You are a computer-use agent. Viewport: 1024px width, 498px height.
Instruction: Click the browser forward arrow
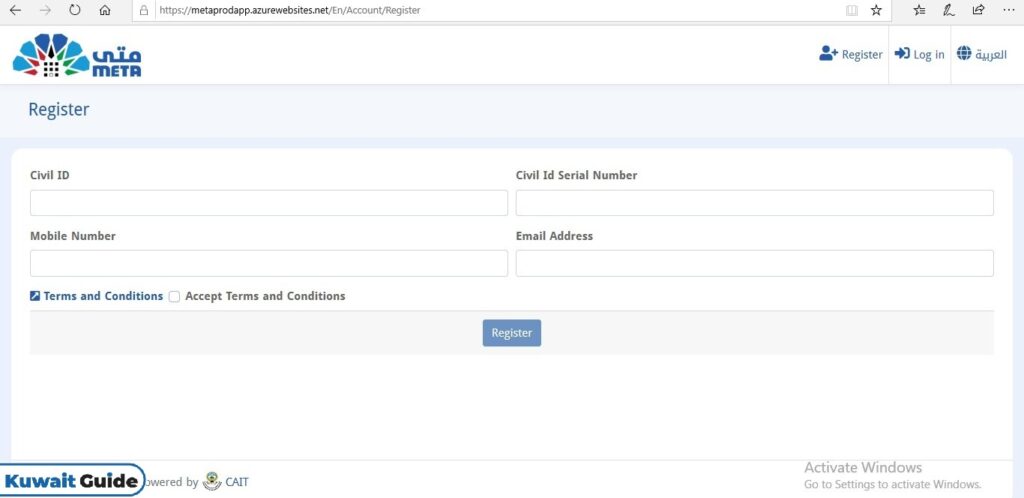coord(44,10)
